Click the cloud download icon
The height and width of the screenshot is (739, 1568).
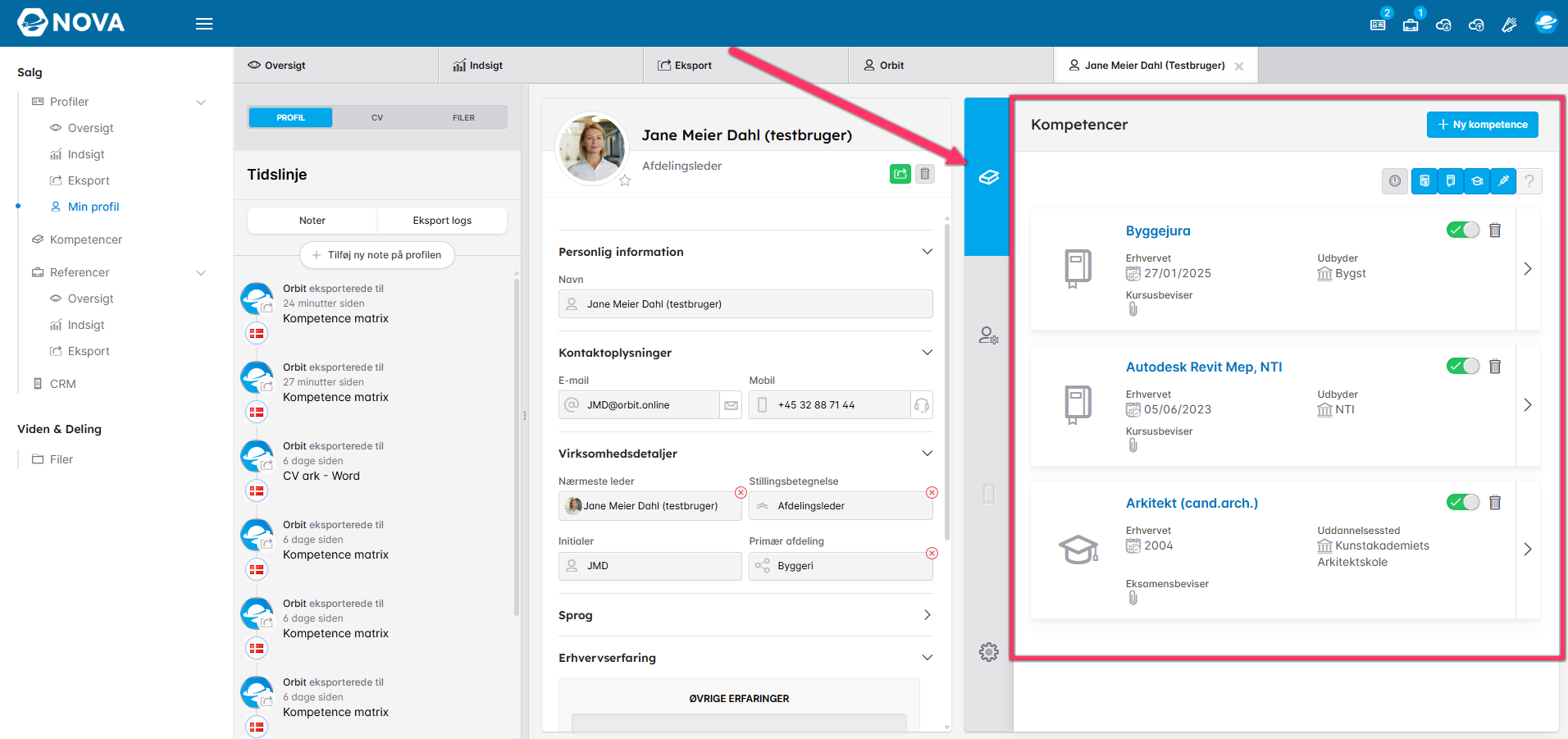click(1443, 25)
